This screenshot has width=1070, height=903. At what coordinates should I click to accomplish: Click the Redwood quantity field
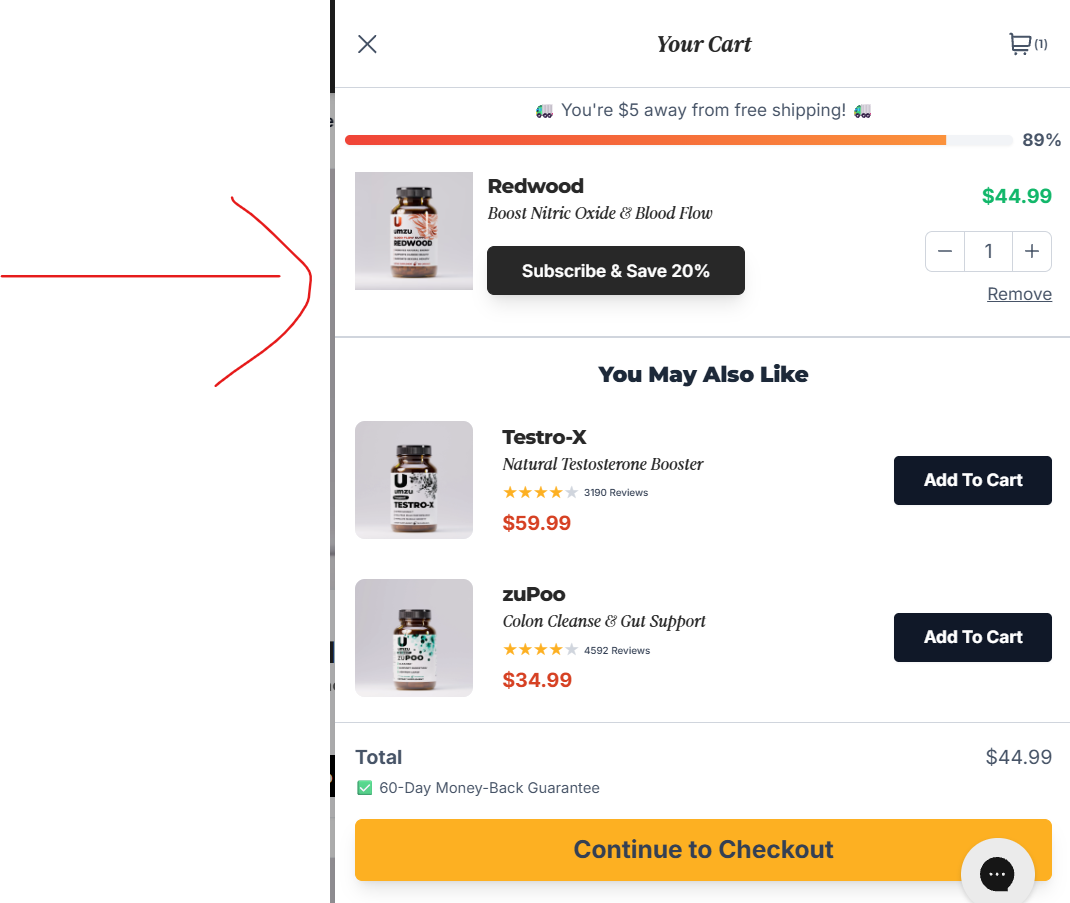tap(989, 251)
